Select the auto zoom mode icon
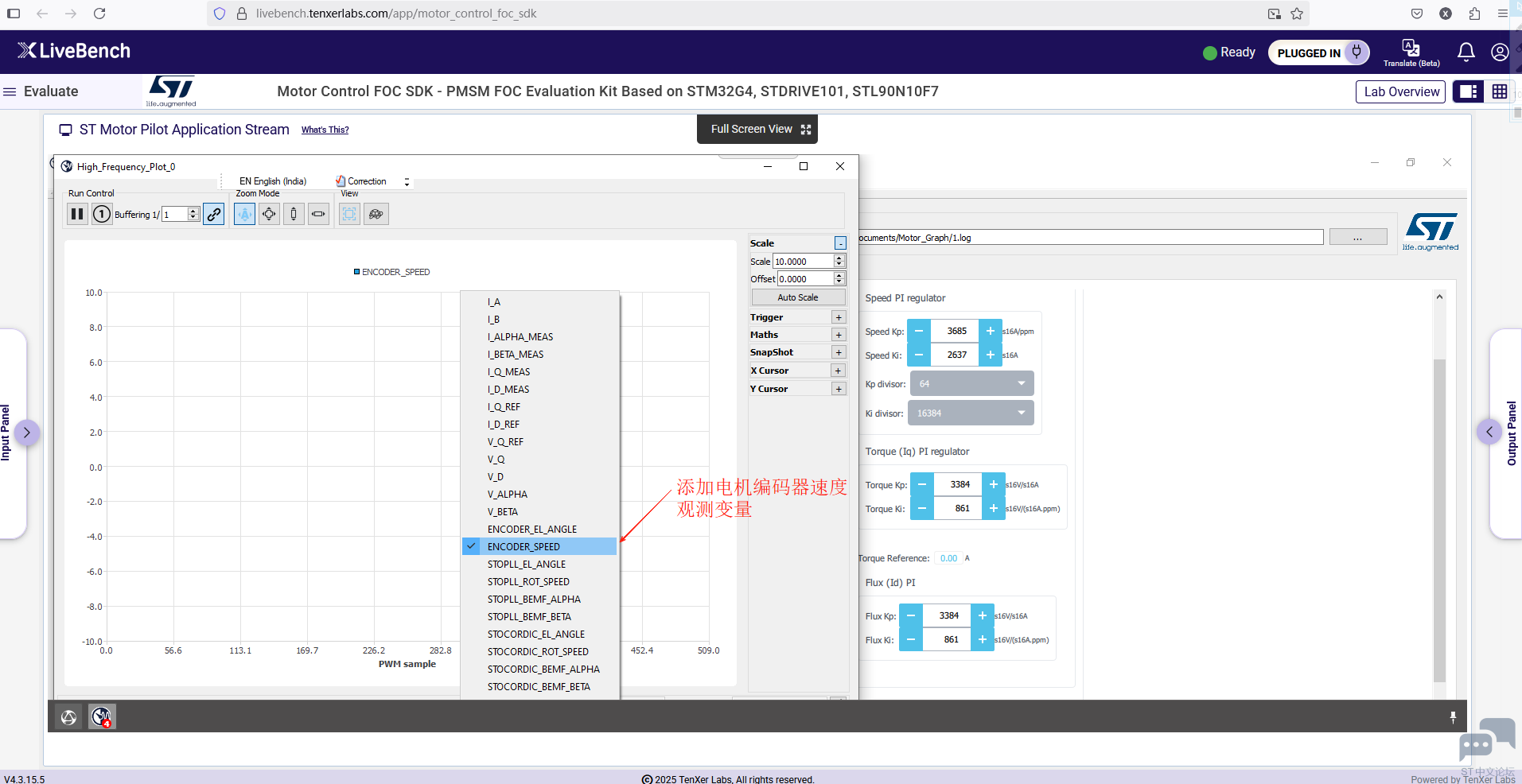The height and width of the screenshot is (784, 1522). click(245, 214)
